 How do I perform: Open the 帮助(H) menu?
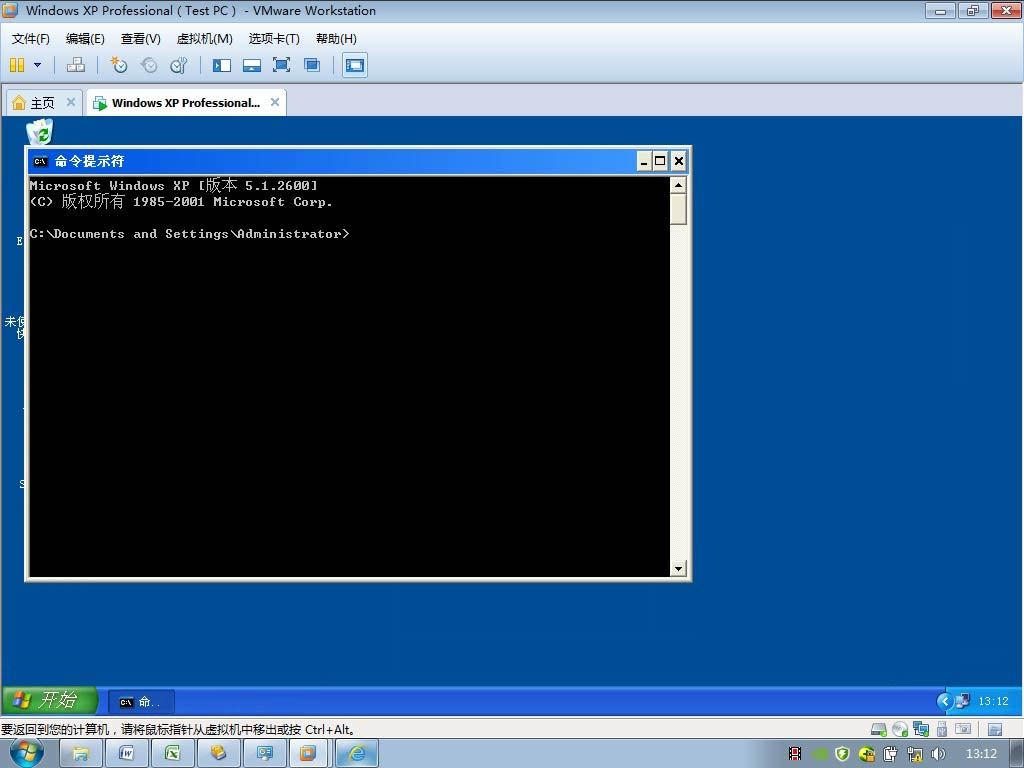coord(336,39)
